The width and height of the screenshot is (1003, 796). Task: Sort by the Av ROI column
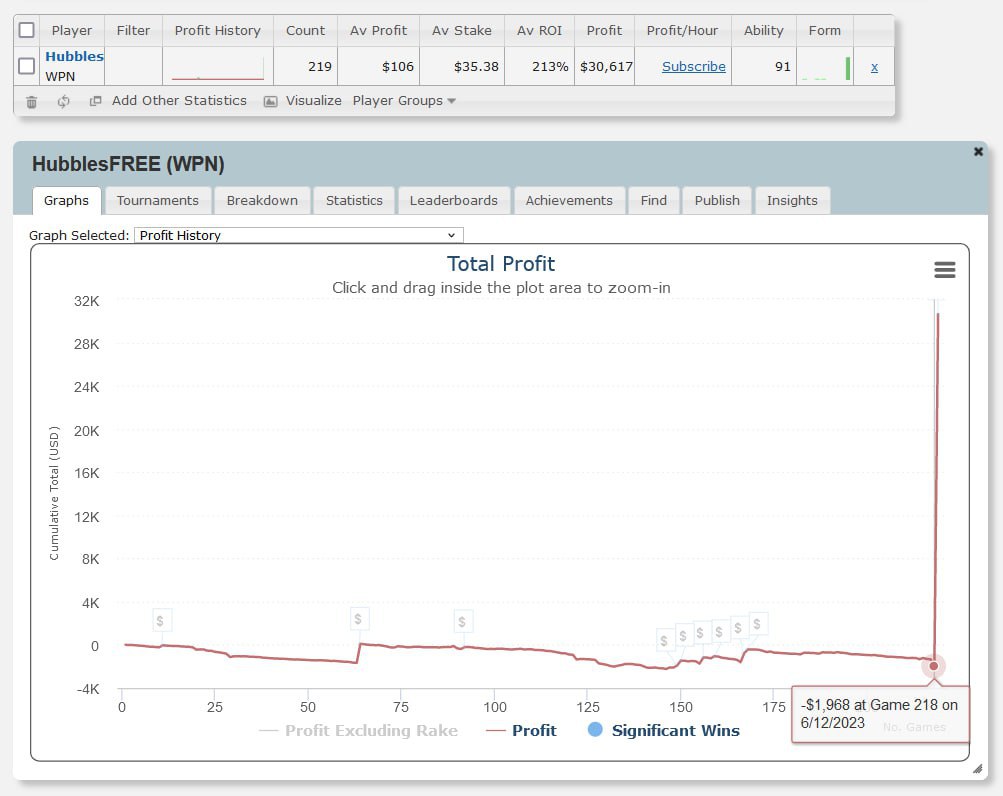tap(541, 30)
